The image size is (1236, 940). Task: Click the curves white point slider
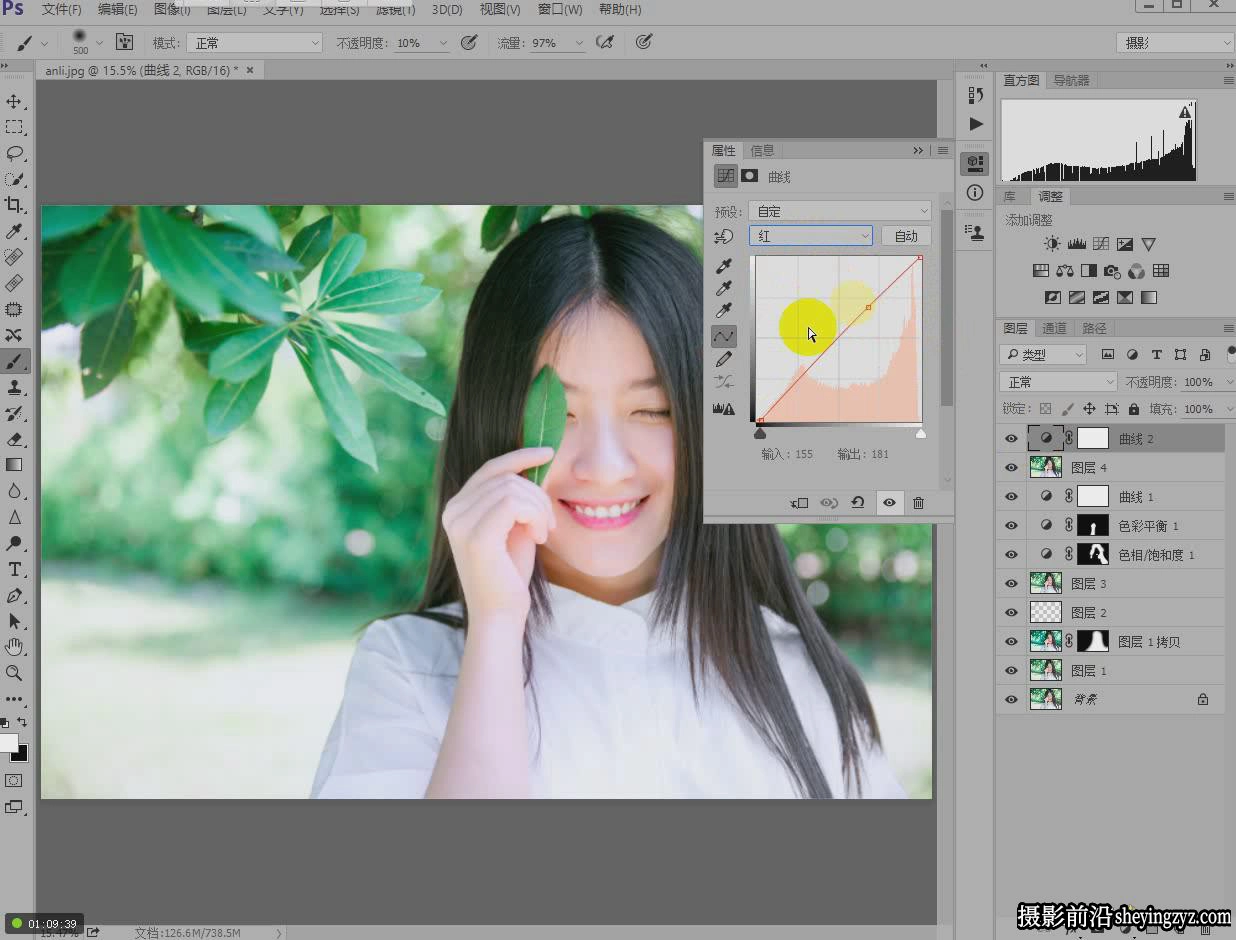921,433
